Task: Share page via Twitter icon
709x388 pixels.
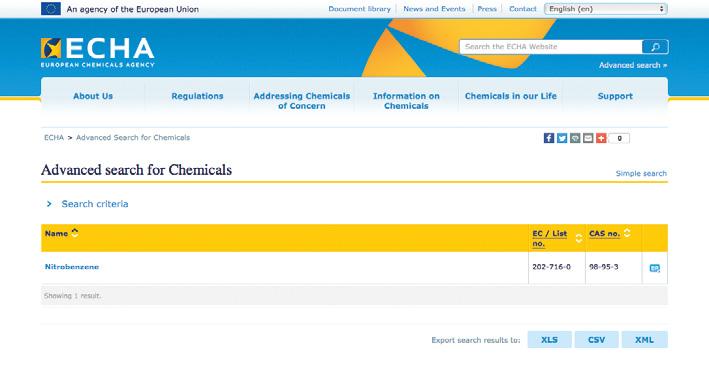Action: click(x=562, y=138)
